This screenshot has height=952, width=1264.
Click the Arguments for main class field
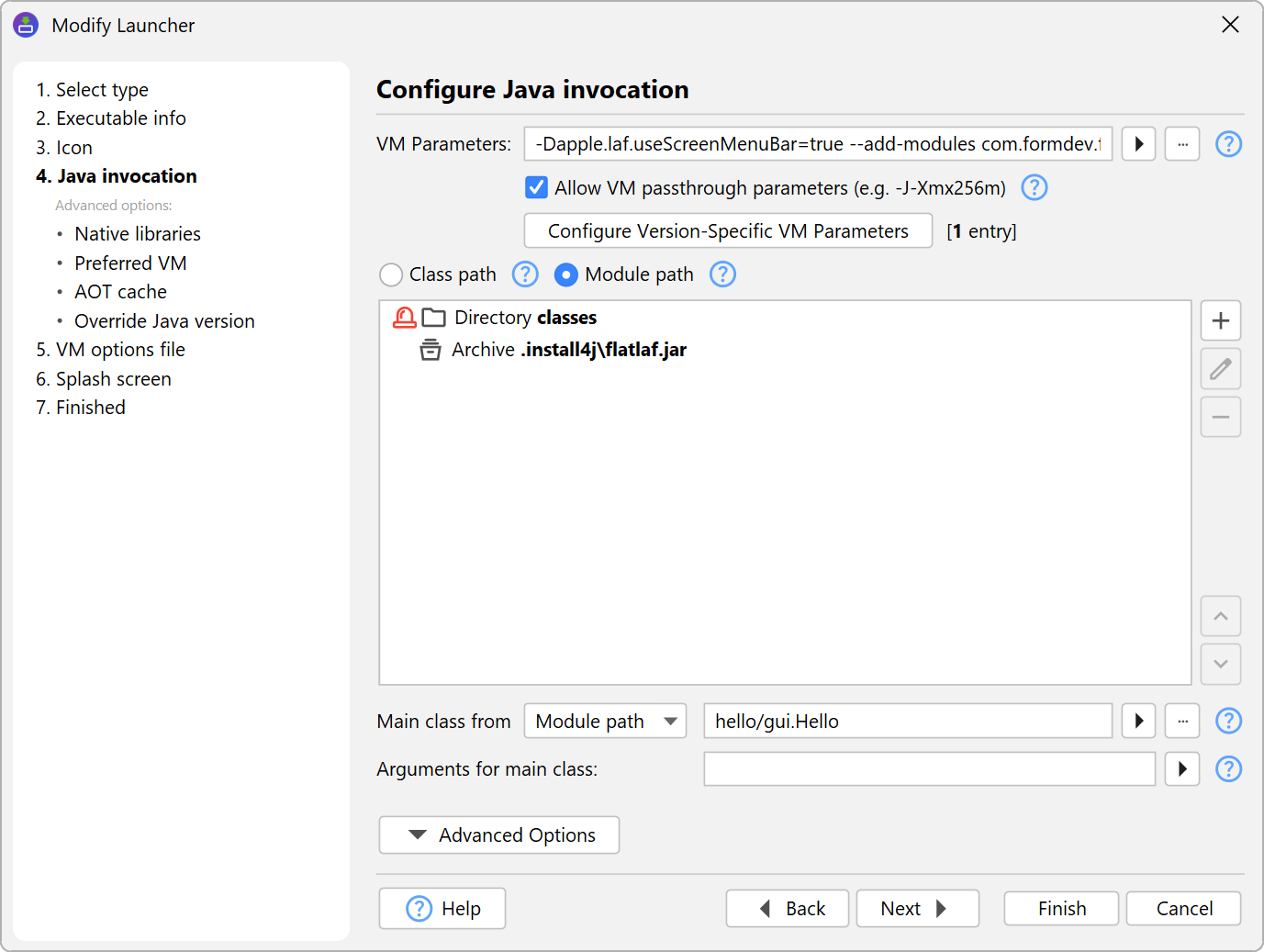coord(929,768)
